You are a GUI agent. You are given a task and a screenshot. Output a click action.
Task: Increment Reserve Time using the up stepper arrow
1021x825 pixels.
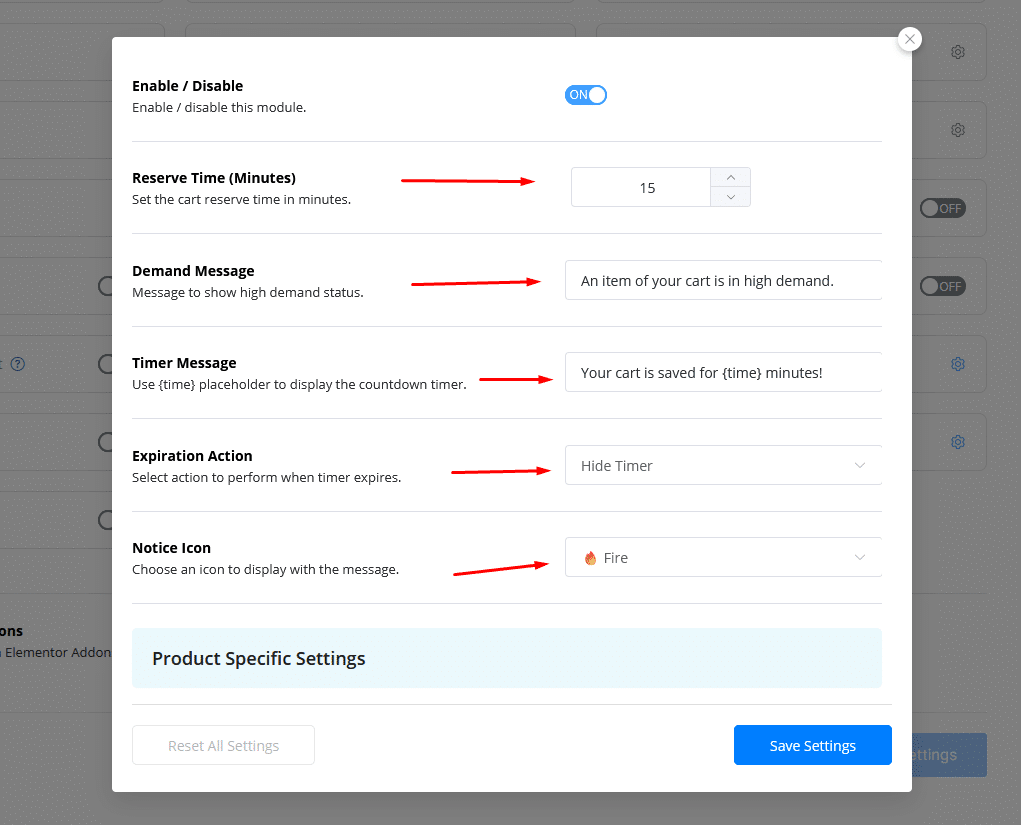[730, 177]
